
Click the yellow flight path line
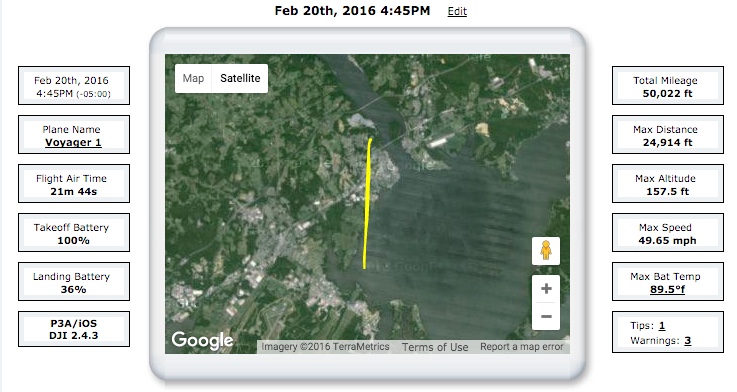(x=367, y=203)
